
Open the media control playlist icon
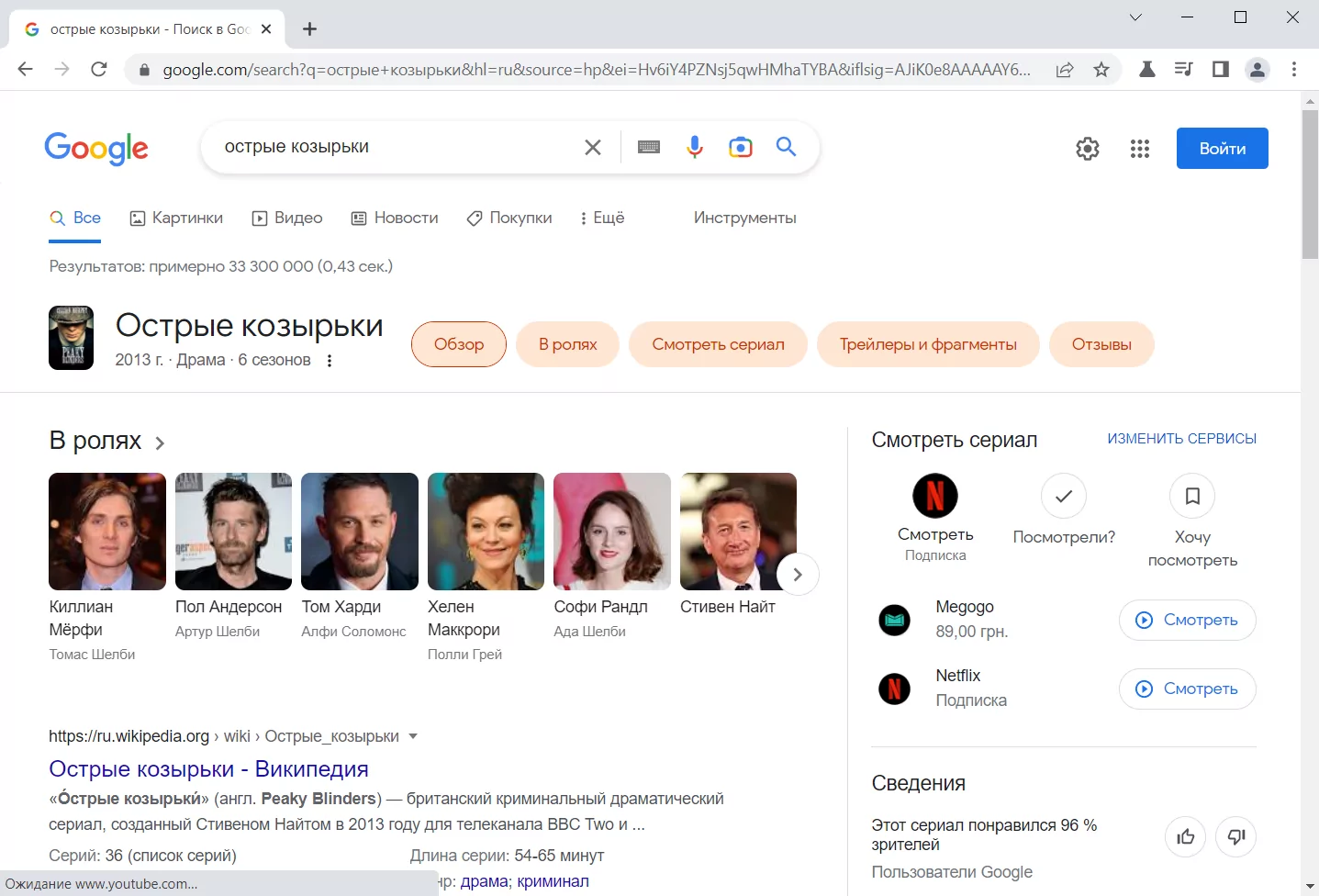[1183, 69]
